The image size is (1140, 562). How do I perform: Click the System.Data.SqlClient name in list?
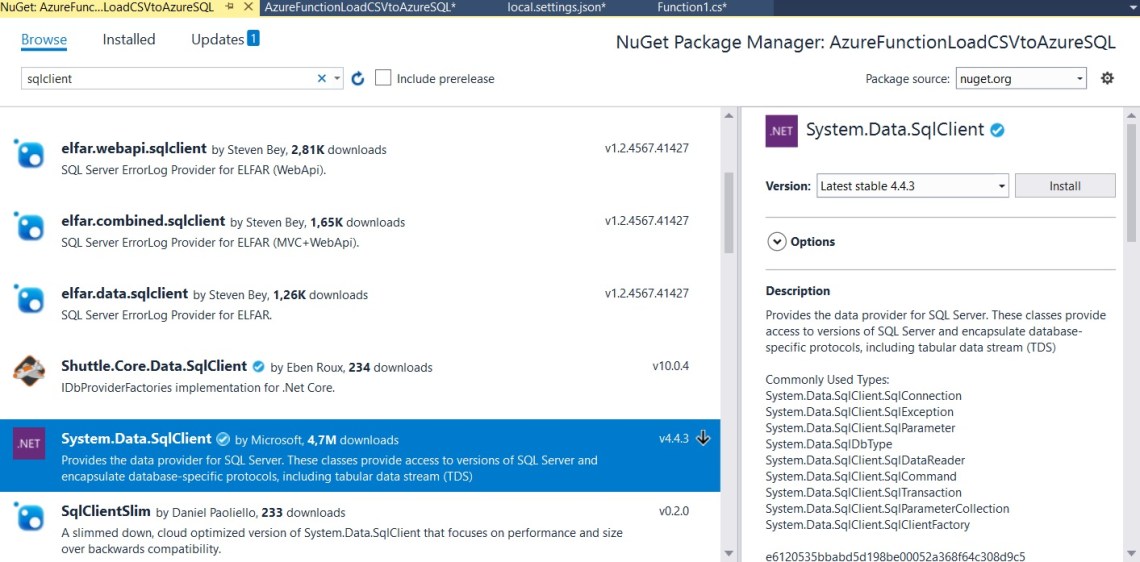click(x=137, y=439)
